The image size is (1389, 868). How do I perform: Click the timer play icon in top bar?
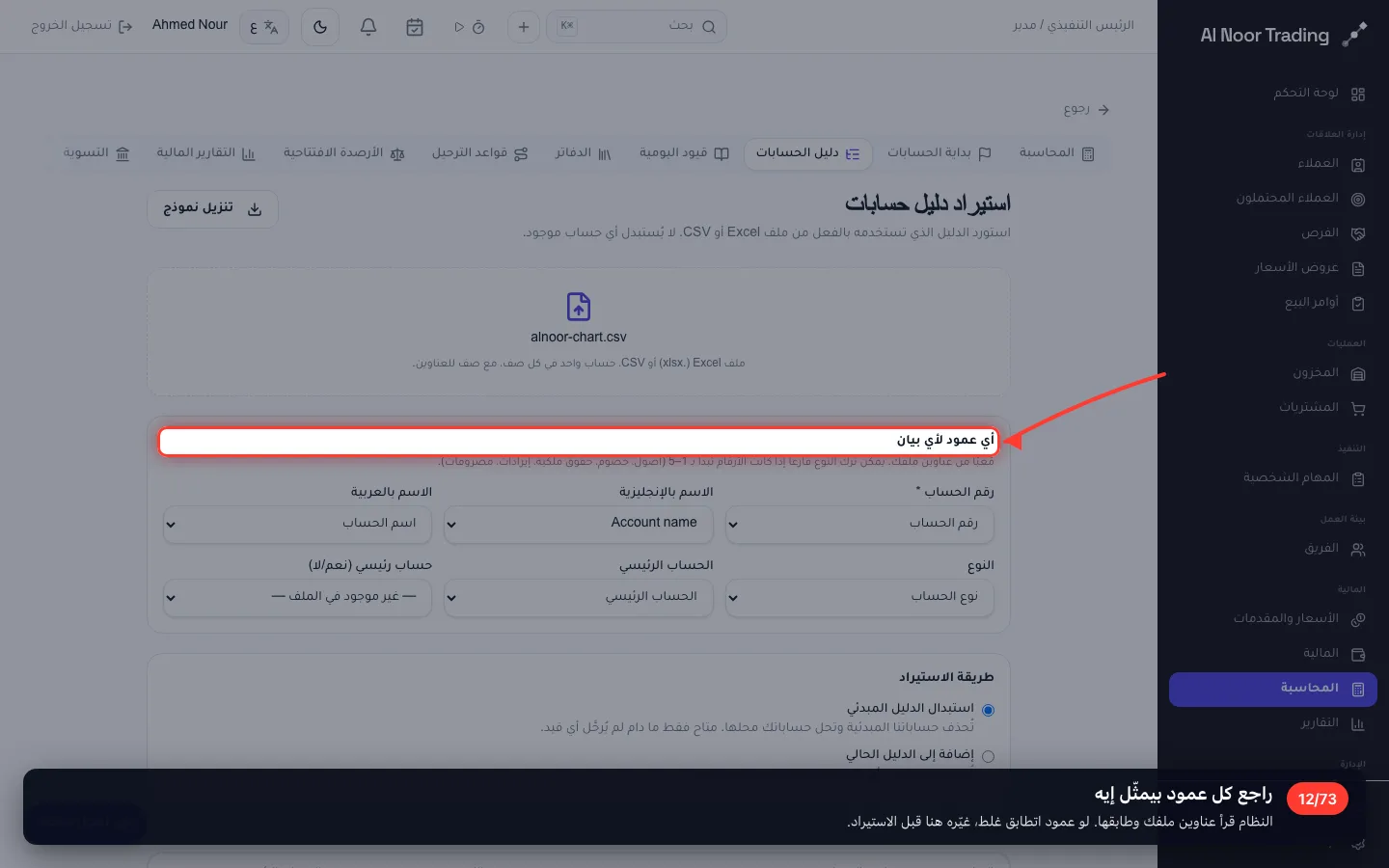[469, 27]
